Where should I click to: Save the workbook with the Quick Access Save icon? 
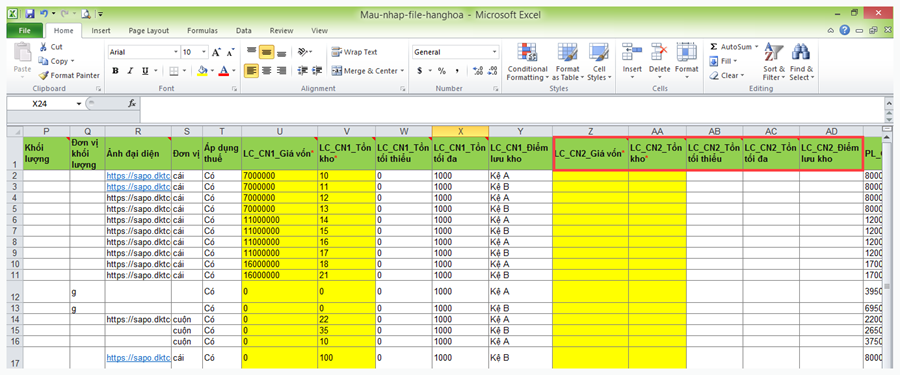[x=30, y=13]
